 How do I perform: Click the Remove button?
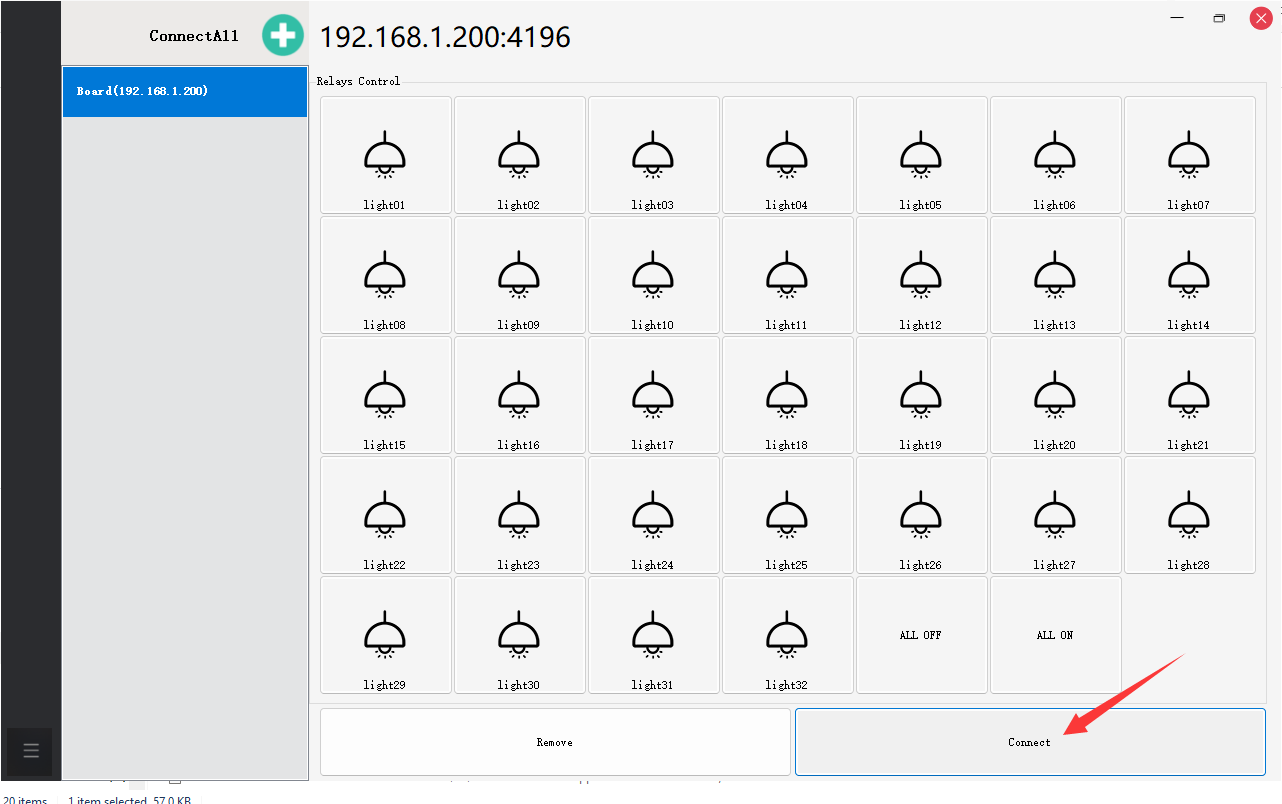(555, 742)
